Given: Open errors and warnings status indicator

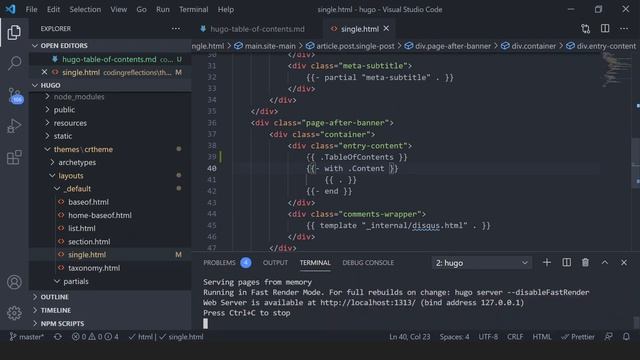Looking at the screenshot, I should pos(95,337).
